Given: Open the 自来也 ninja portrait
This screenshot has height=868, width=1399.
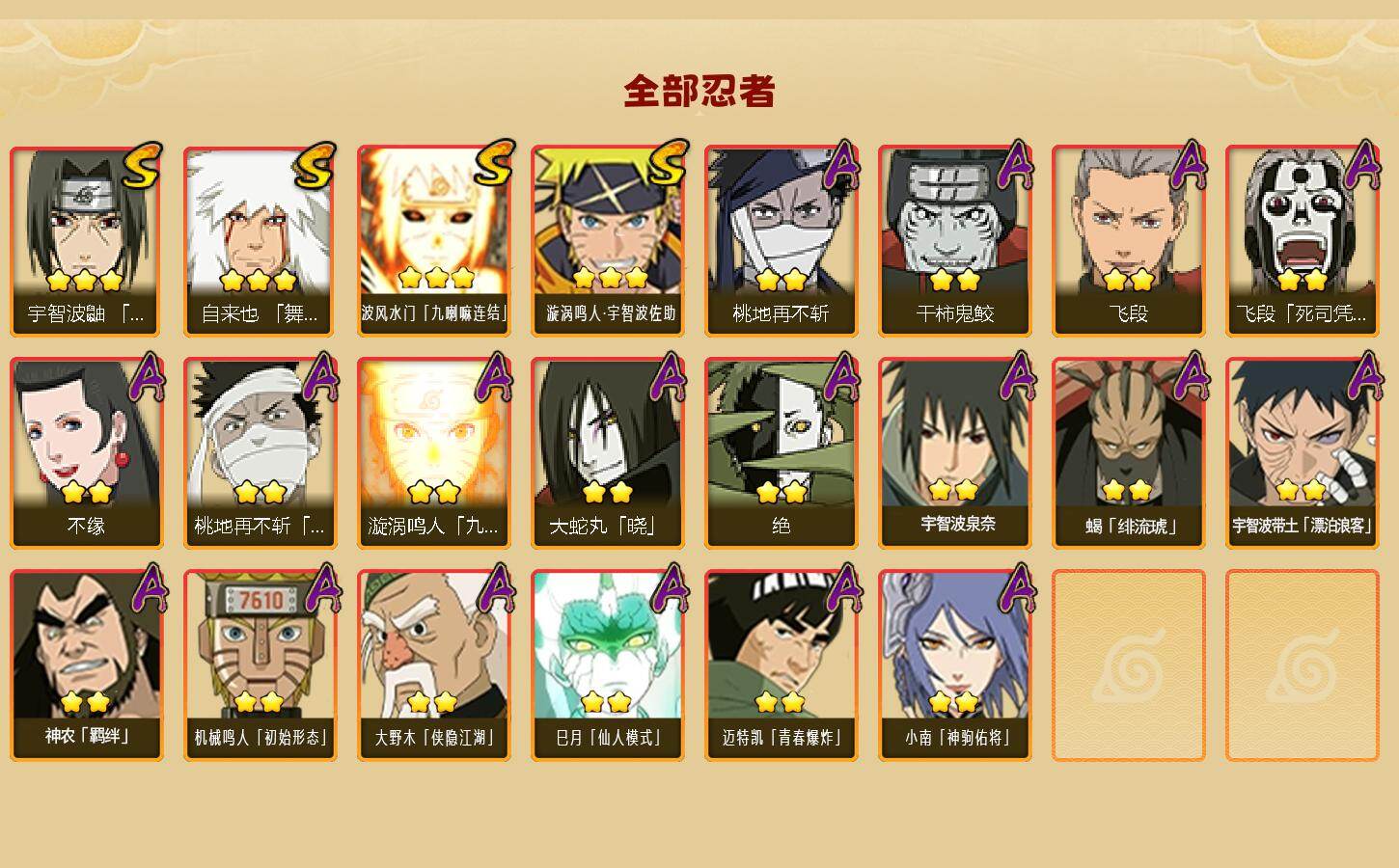Looking at the screenshot, I should (261, 241).
